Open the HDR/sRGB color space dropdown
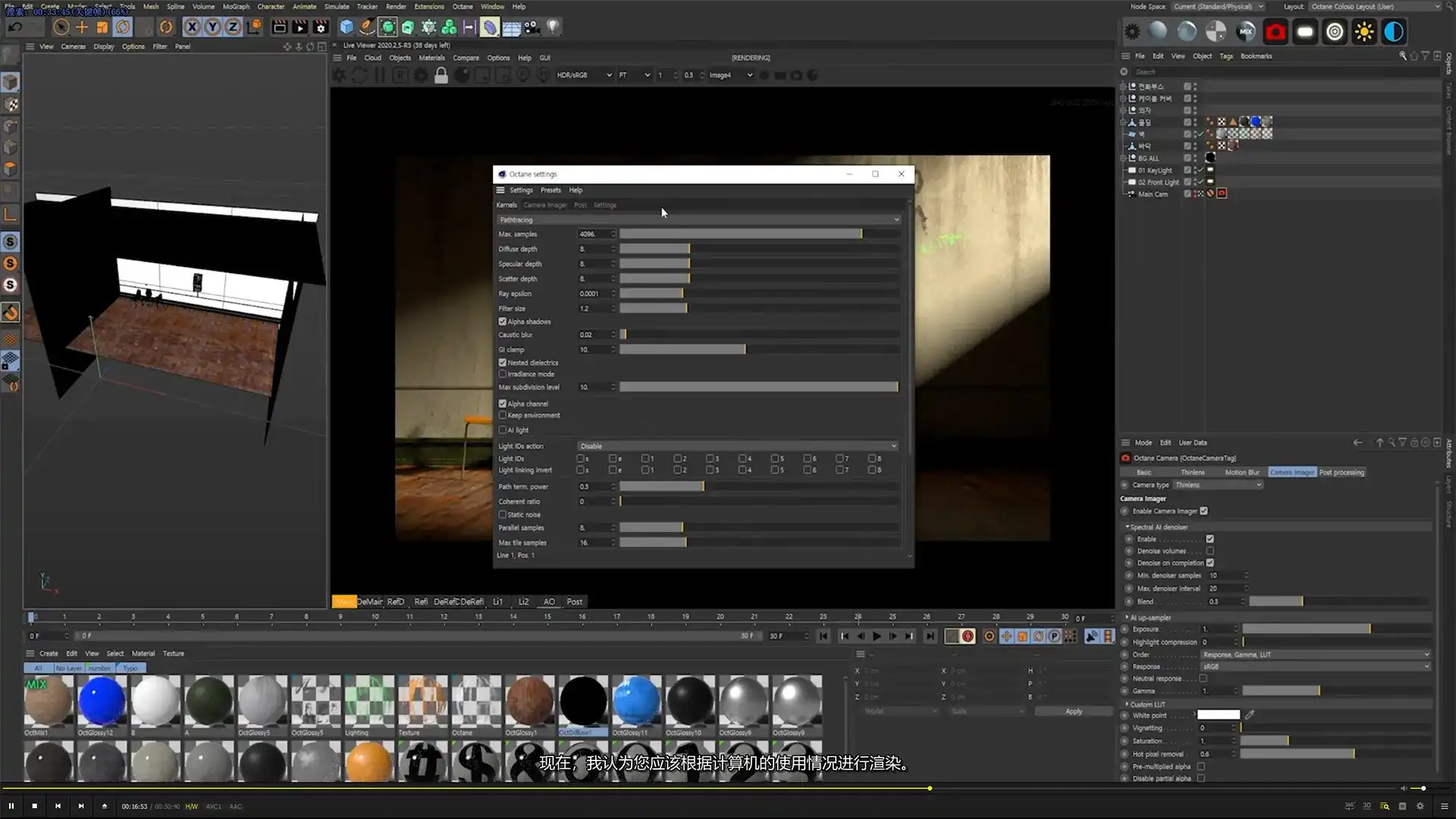Viewport: 1456px width, 819px height. coord(584,75)
